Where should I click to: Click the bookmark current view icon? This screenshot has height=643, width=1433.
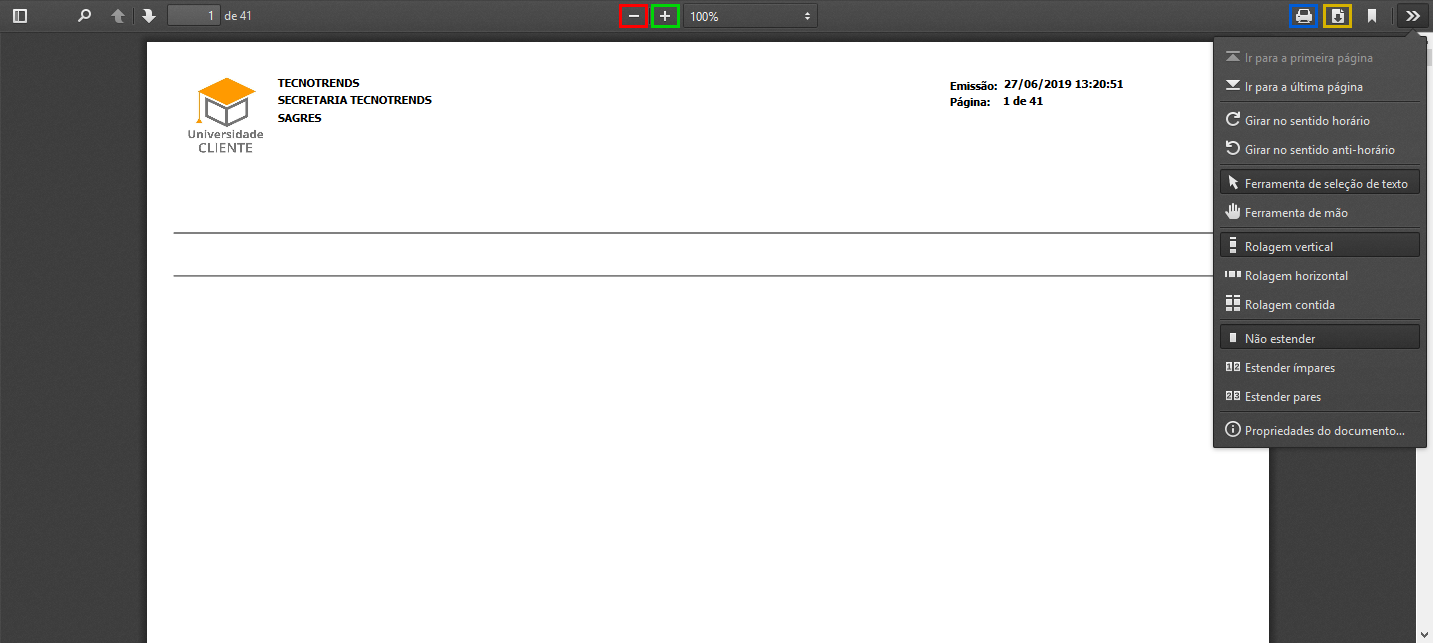(x=1372, y=16)
